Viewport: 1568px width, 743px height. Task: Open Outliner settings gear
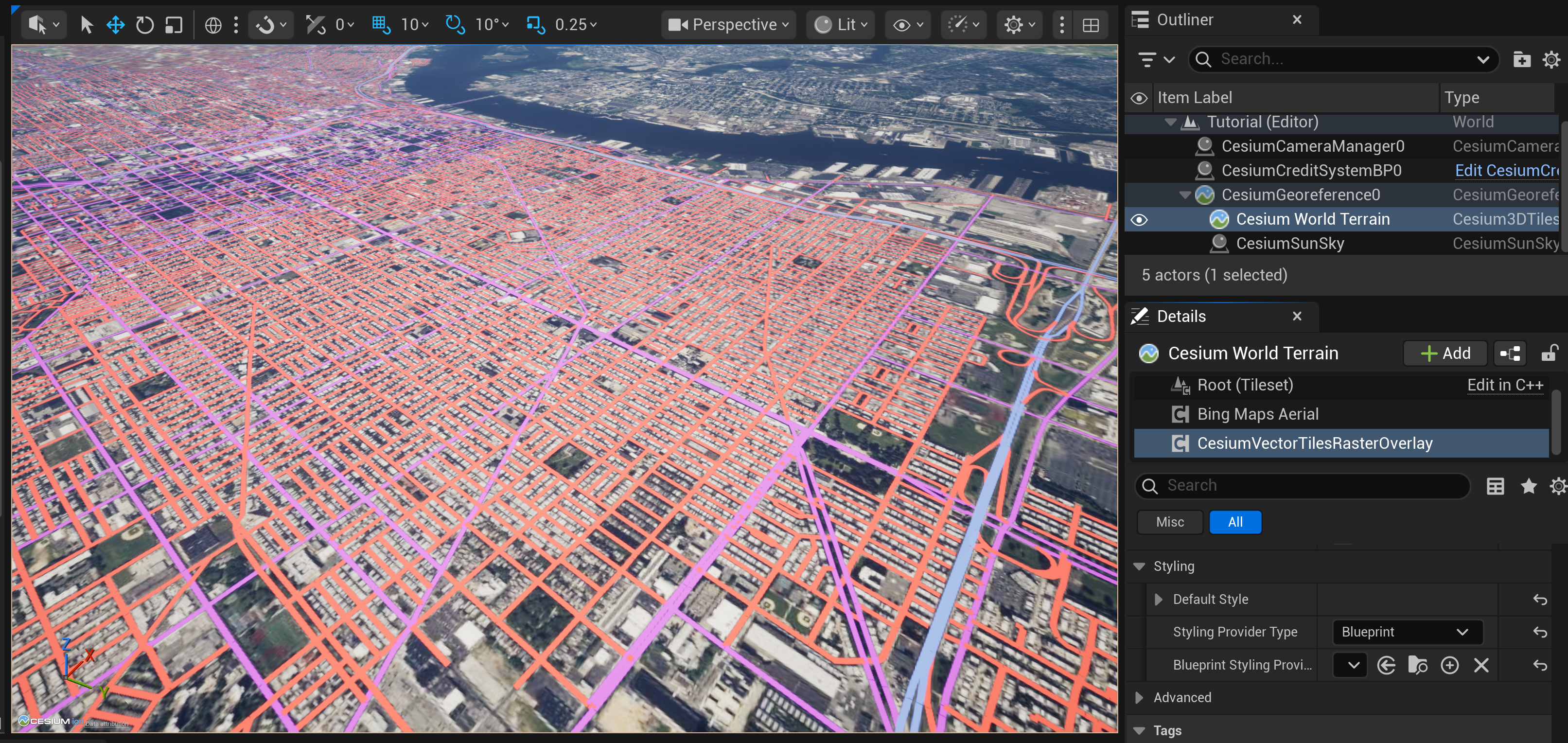(x=1551, y=60)
